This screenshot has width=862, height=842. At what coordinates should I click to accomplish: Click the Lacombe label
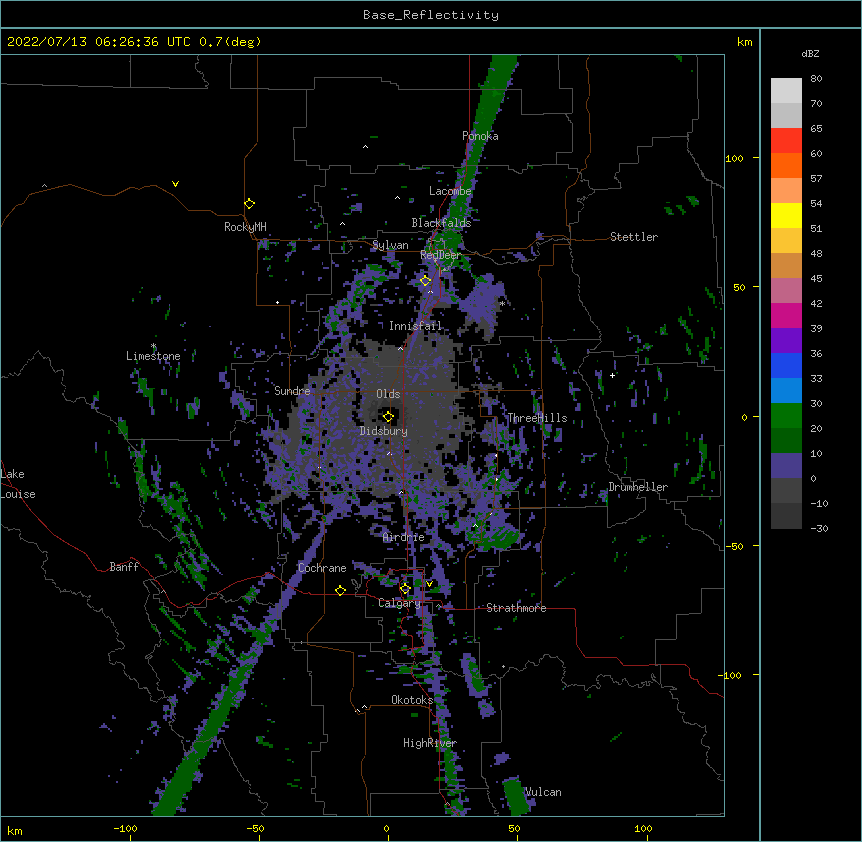coord(450,191)
